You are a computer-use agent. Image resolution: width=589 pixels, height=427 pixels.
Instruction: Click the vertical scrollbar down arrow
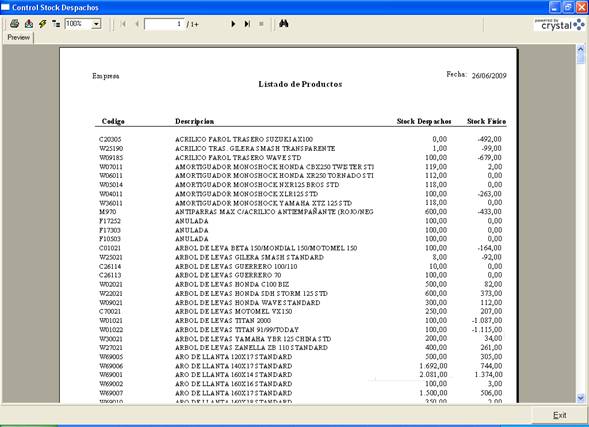click(x=581, y=398)
